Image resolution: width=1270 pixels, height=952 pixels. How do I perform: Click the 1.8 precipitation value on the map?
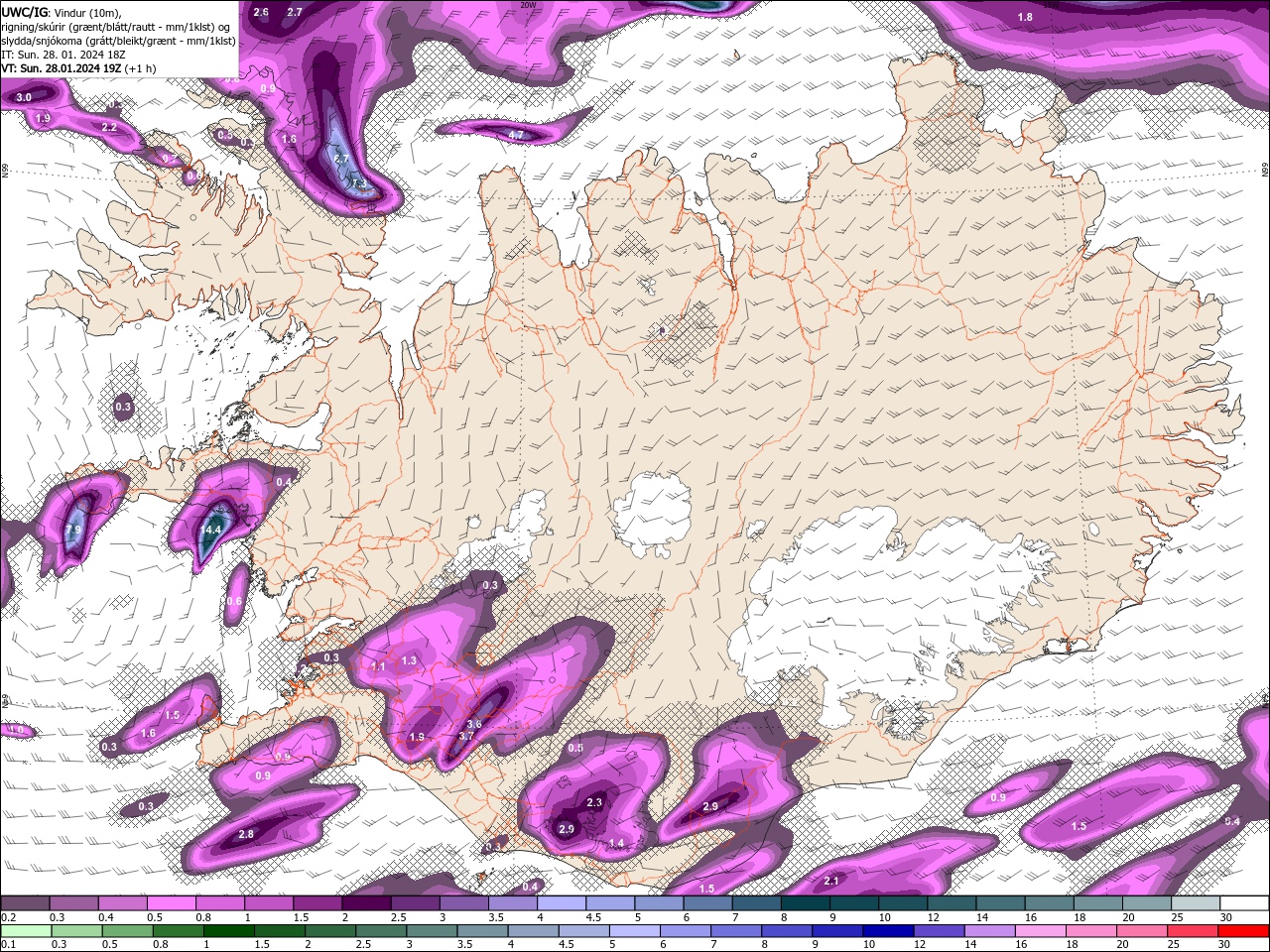pos(1026,17)
